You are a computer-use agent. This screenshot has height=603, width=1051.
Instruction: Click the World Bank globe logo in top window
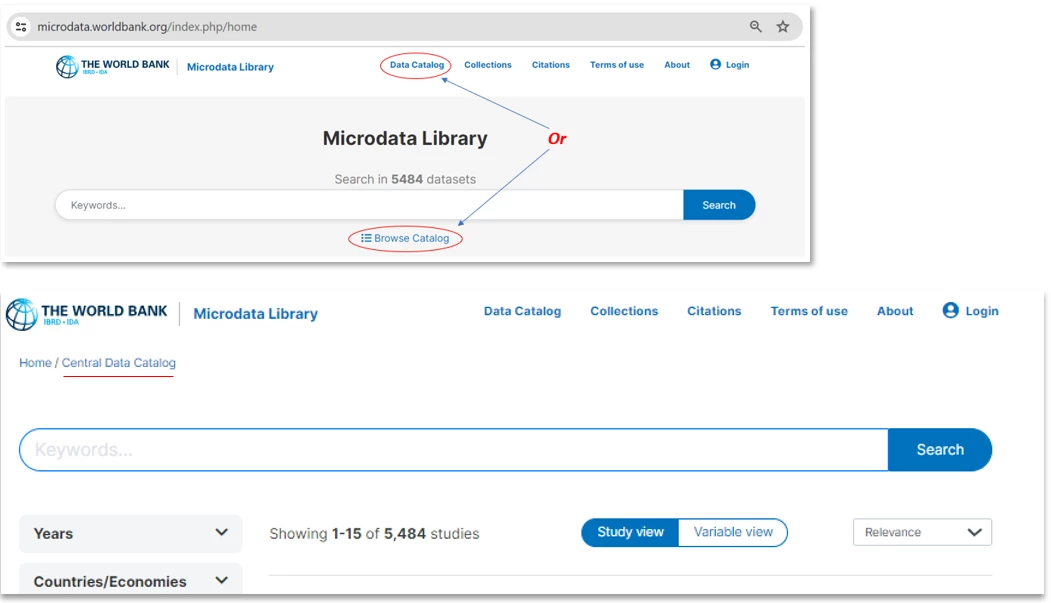click(x=67, y=66)
